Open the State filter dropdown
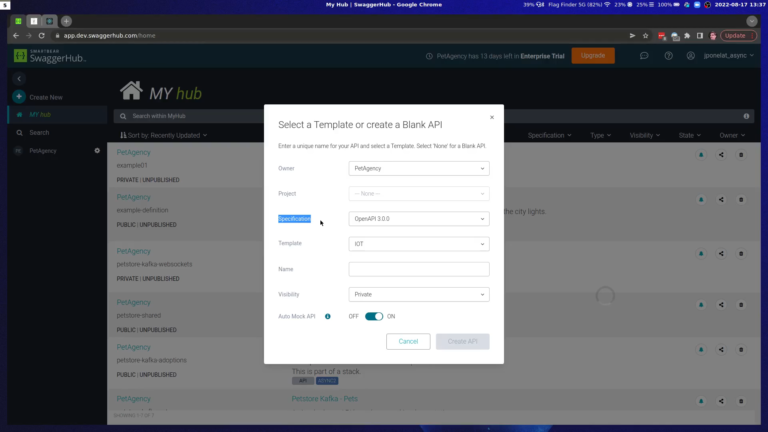 pyautogui.click(x=689, y=136)
